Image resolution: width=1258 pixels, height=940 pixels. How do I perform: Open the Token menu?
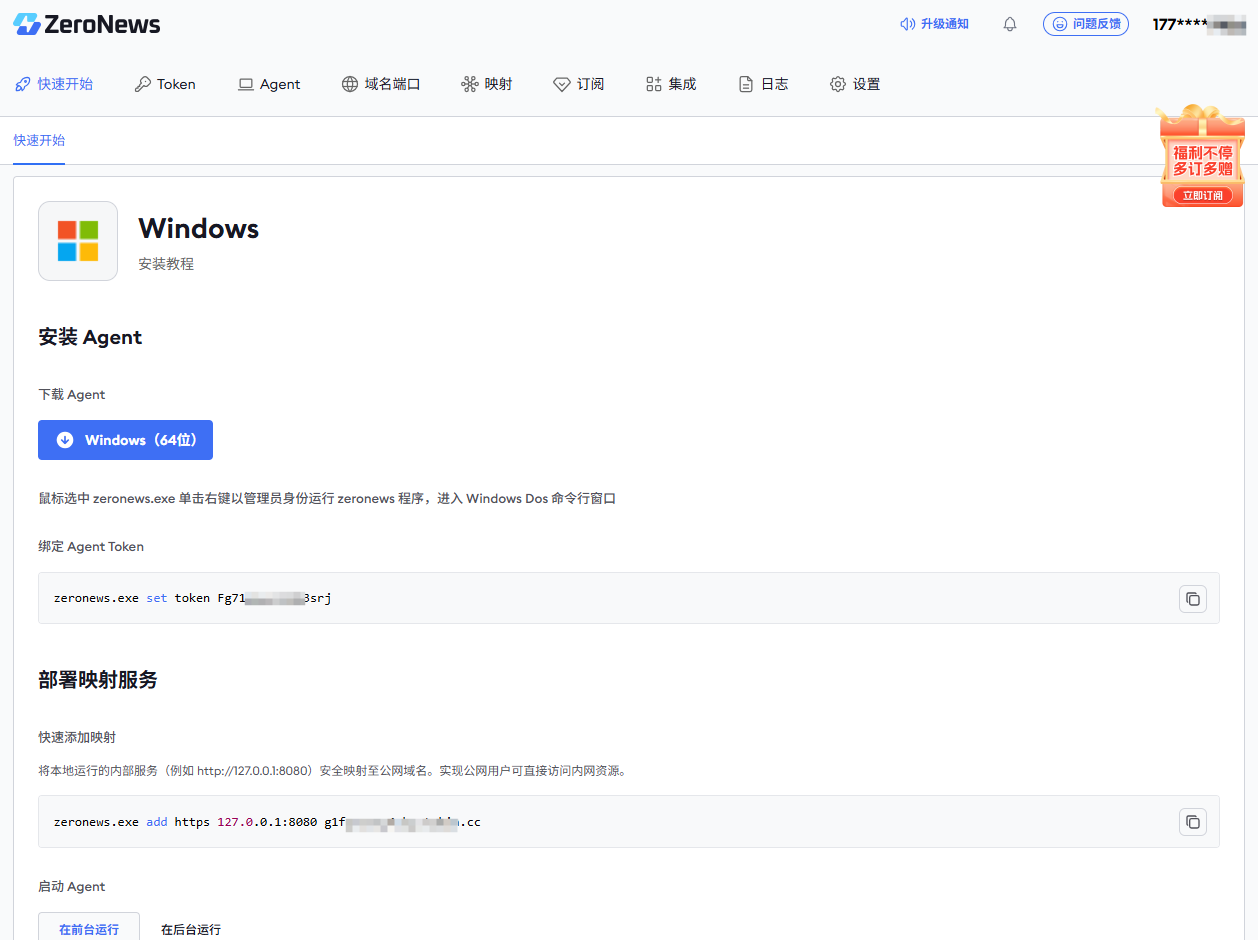[x=165, y=84]
